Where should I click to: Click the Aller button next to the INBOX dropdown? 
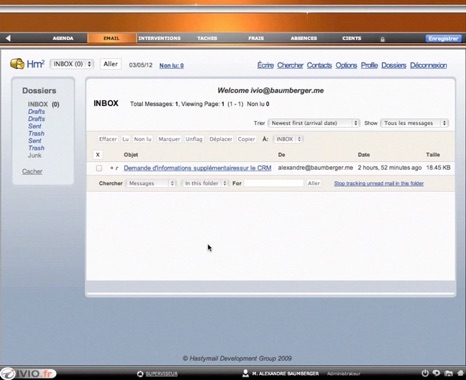[x=110, y=64]
